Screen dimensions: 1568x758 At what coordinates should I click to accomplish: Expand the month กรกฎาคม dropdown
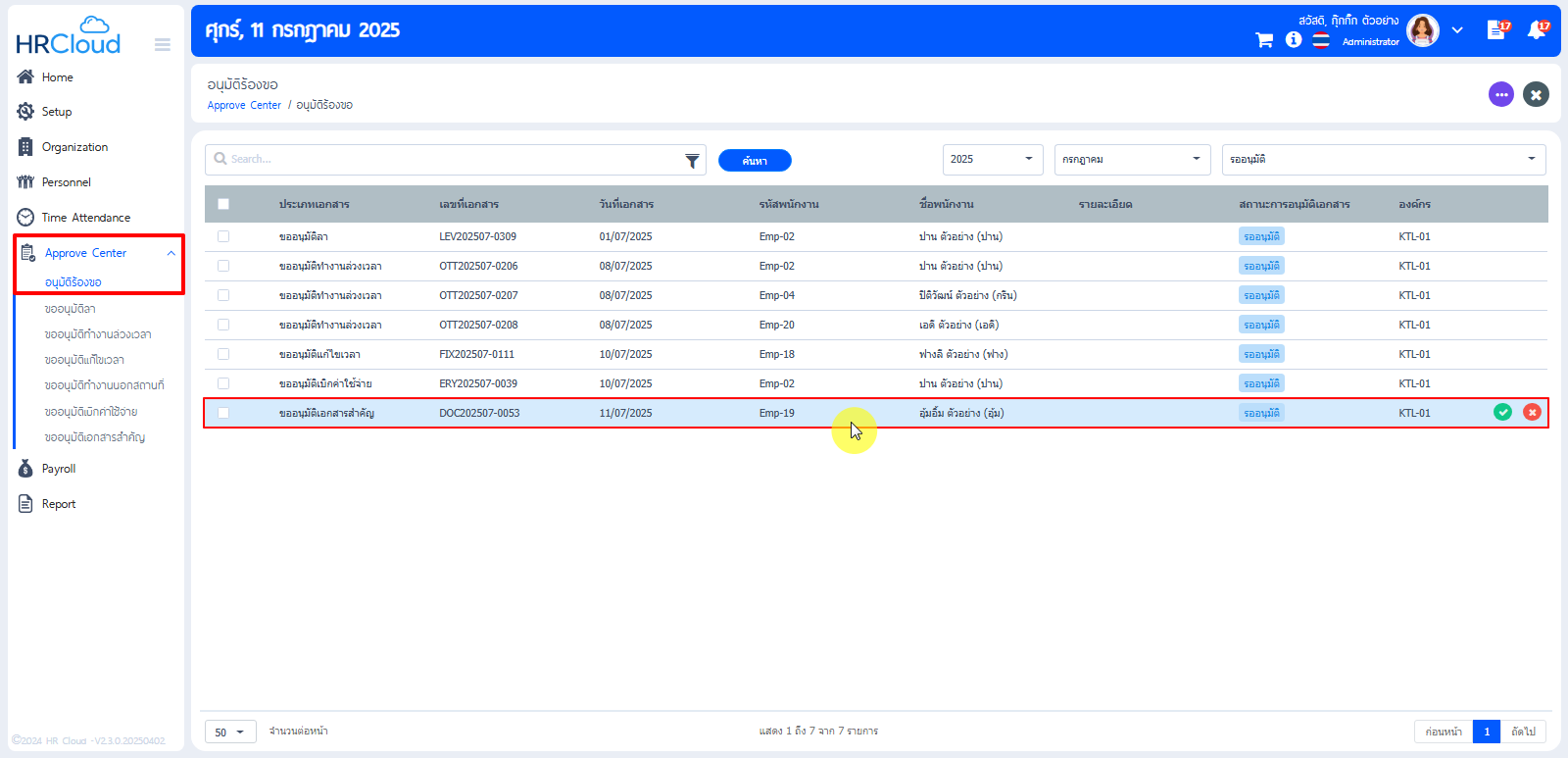click(x=1131, y=160)
